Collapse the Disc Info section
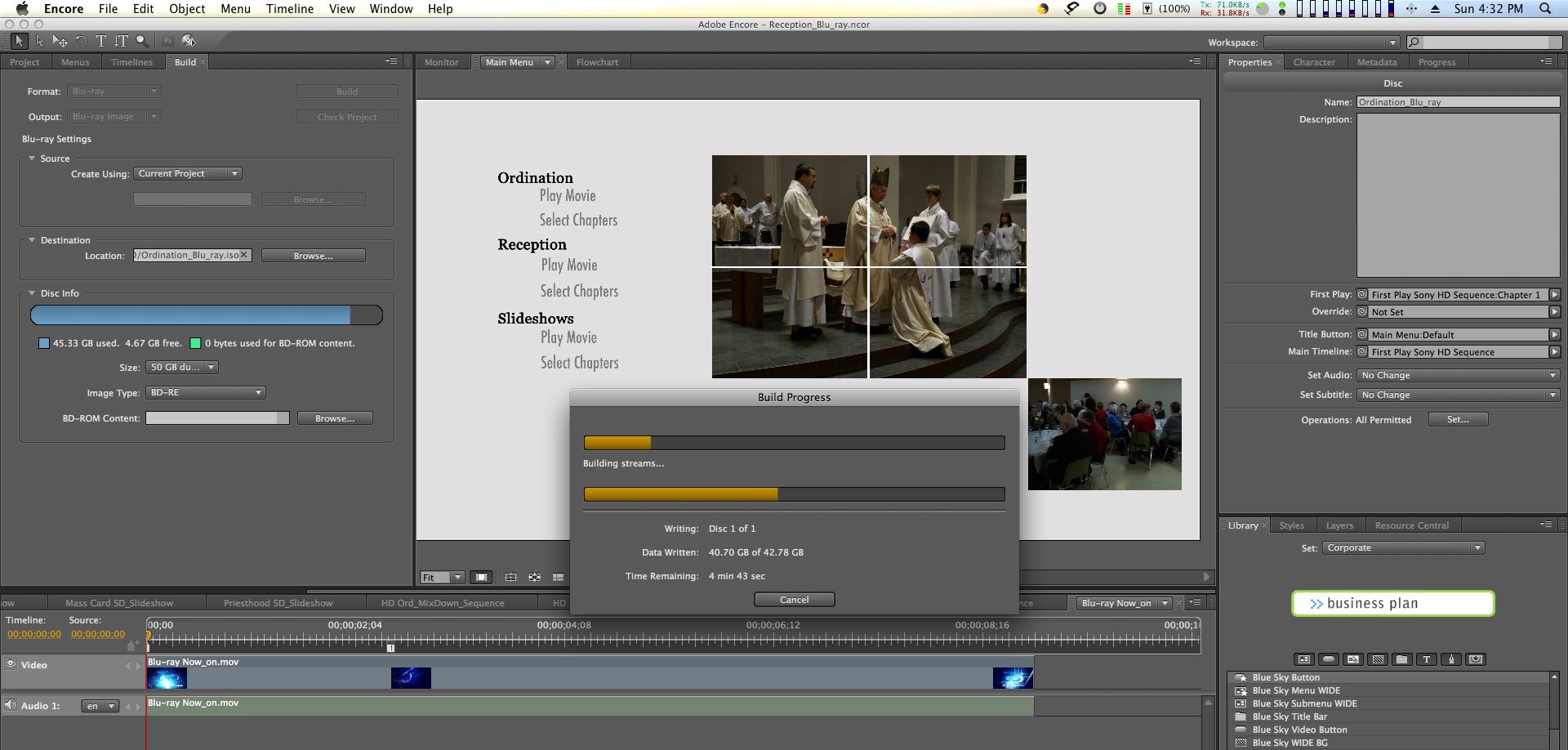1568x750 pixels. (x=32, y=293)
